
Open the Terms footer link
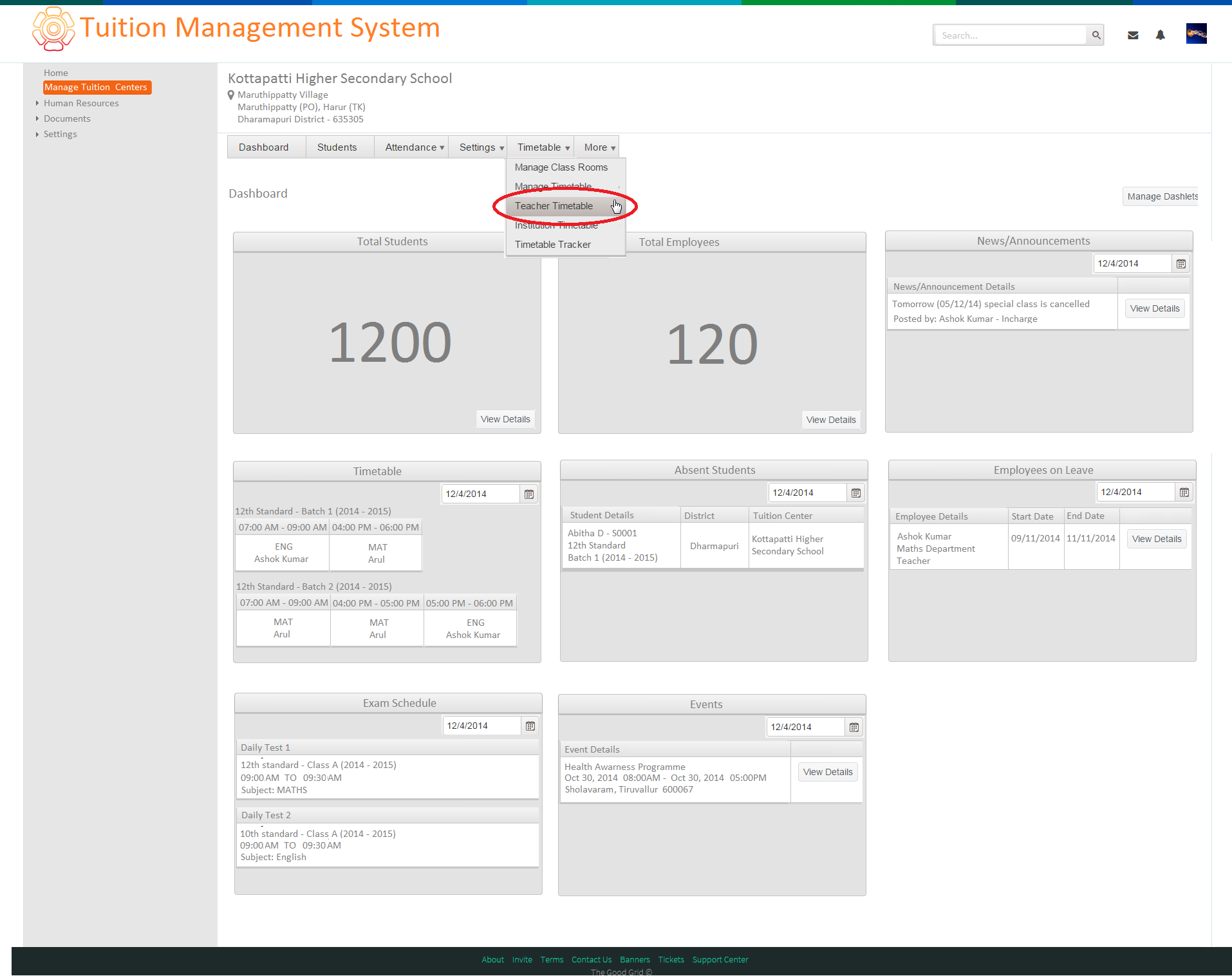552,960
